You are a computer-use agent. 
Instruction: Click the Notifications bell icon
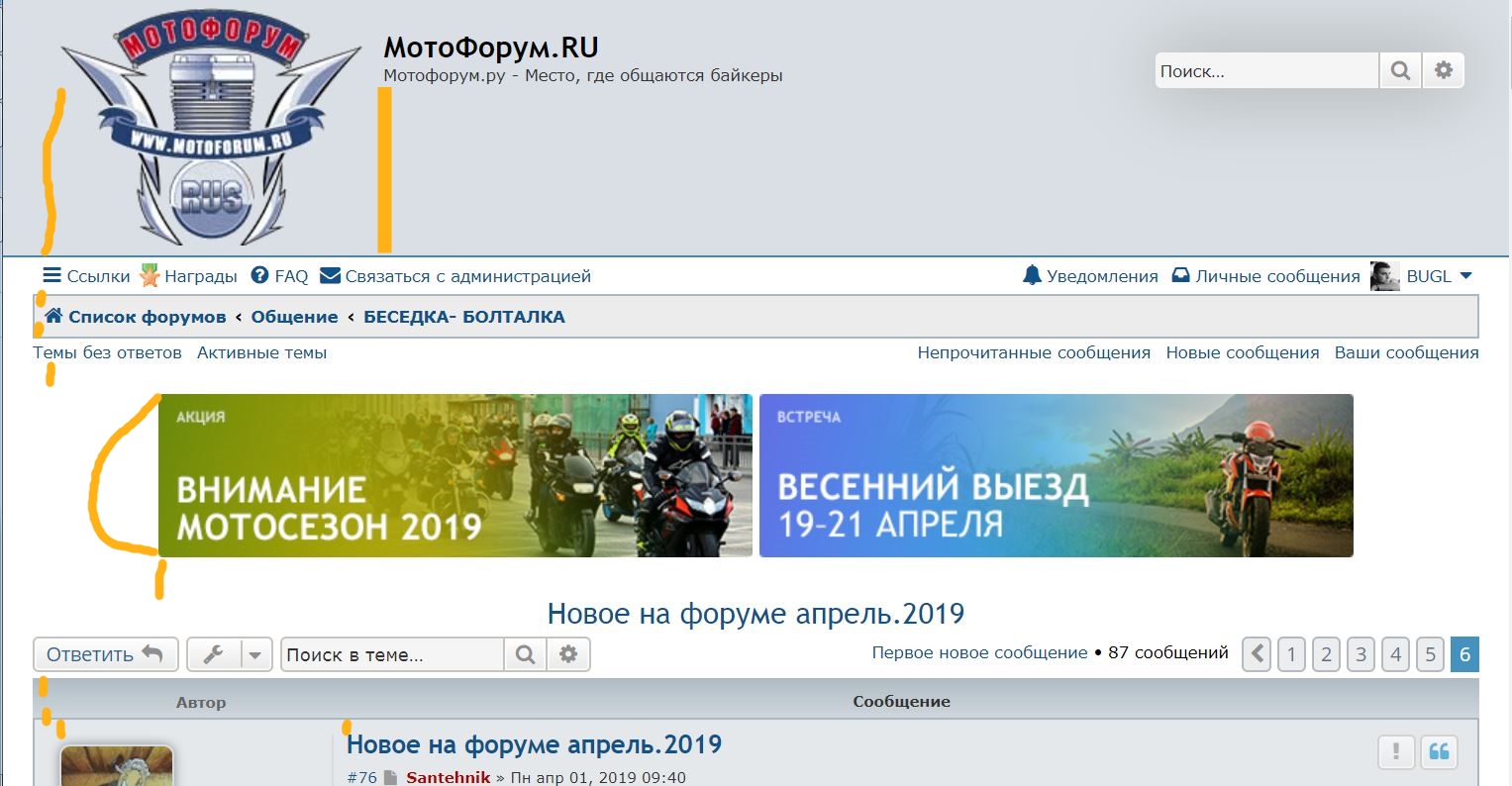pos(1032,276)
